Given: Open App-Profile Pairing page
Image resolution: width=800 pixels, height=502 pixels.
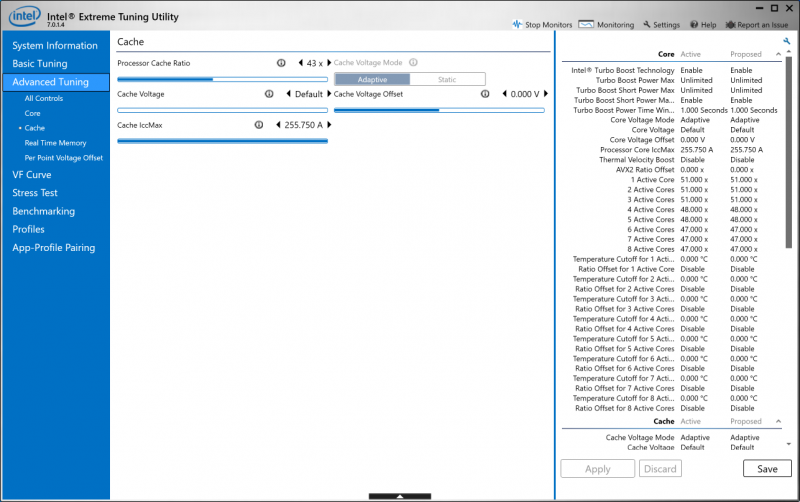Looking at the screenshot, I should (x=54, y=248).
